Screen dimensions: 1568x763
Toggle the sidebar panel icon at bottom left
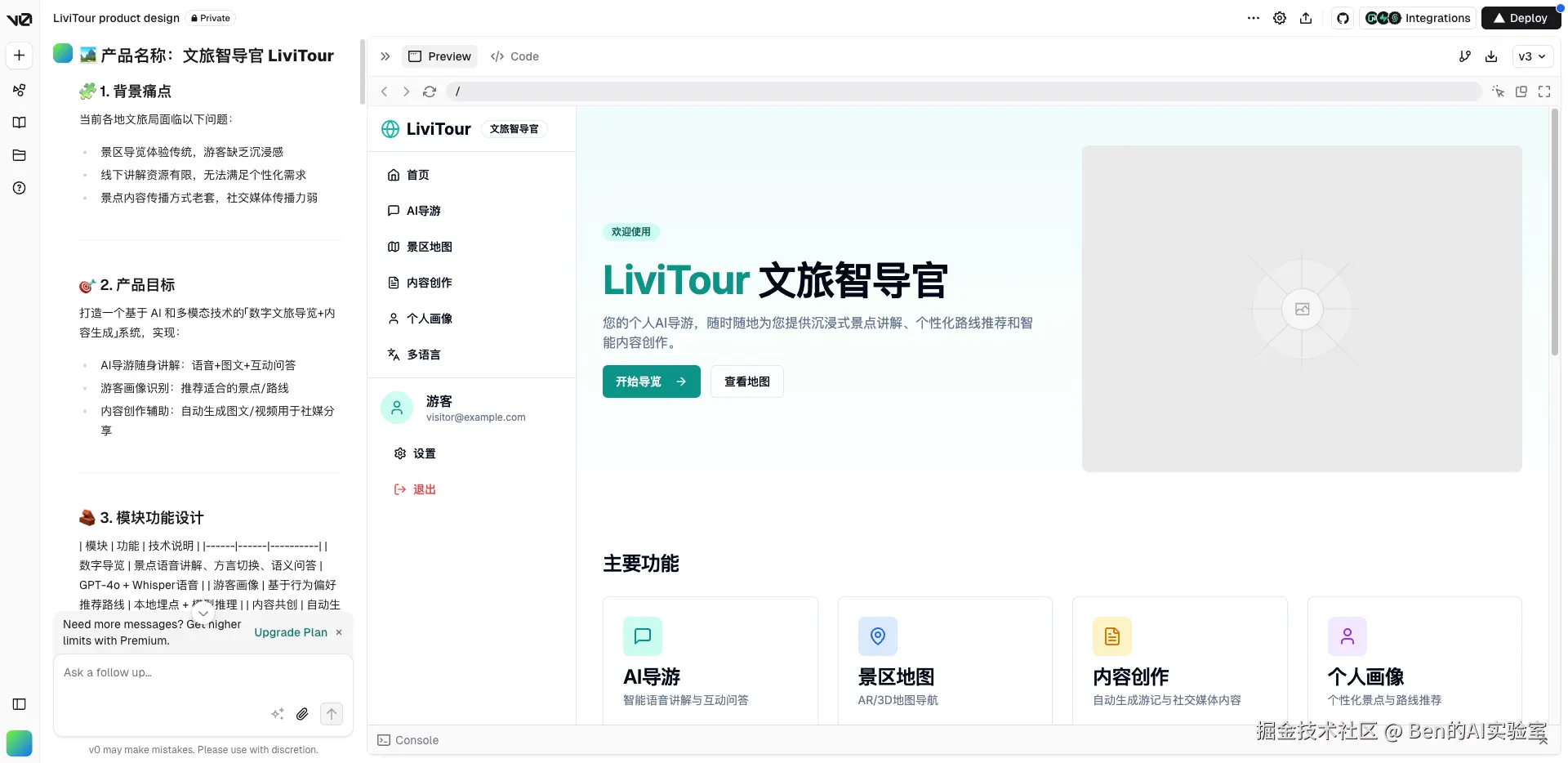(x=20, y=704)
